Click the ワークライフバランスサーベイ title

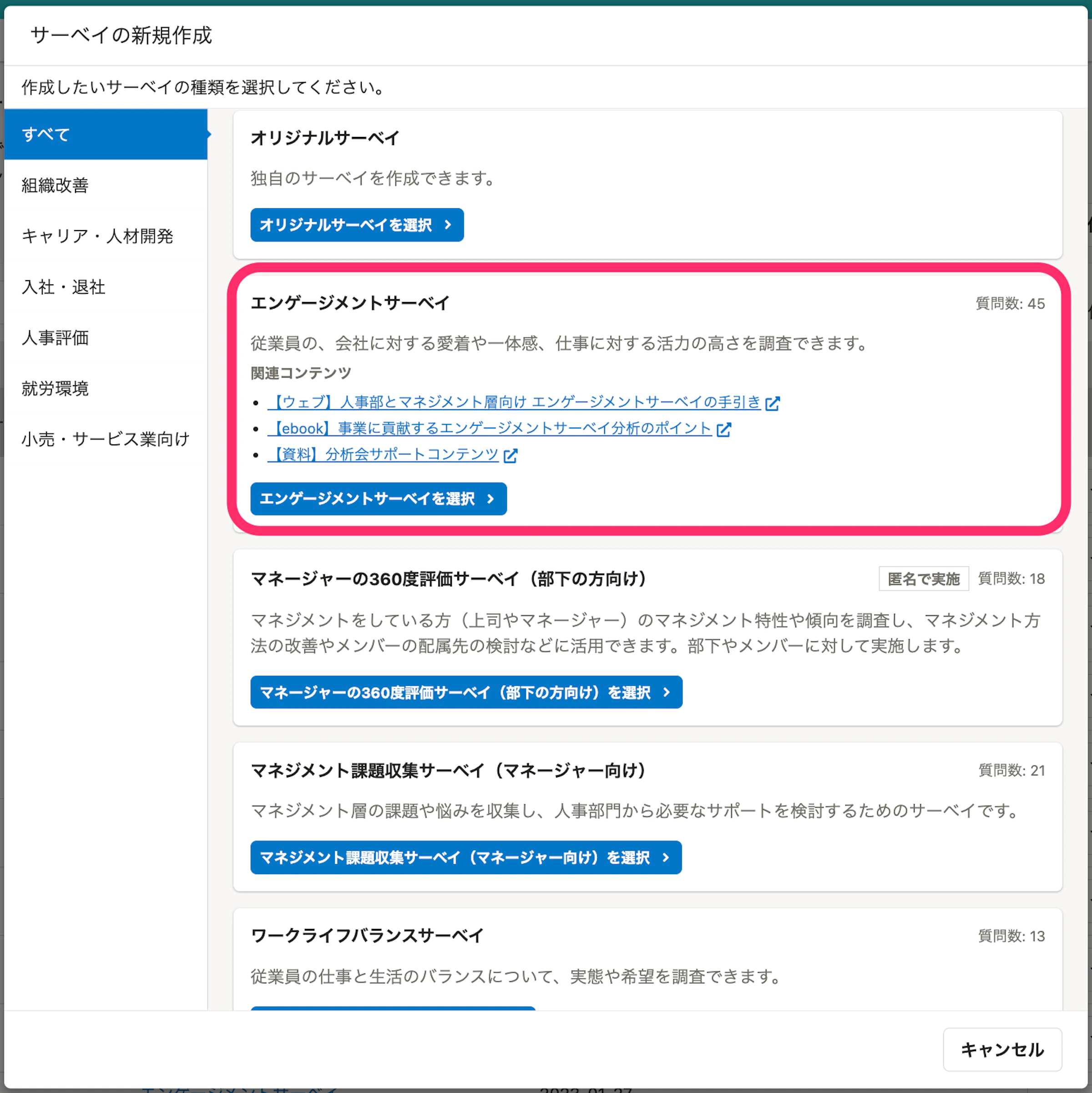[x=367, y=936]
